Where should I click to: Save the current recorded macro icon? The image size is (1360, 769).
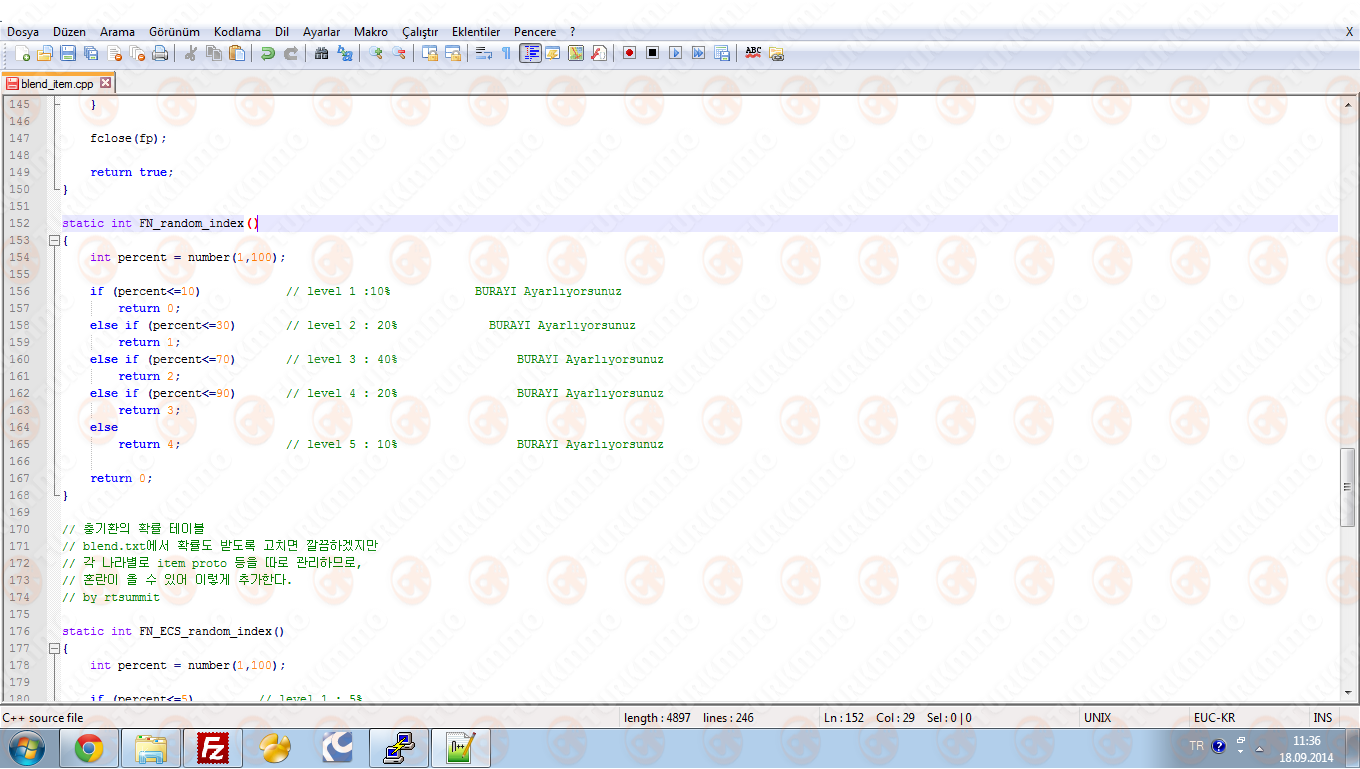coord(721,53)
